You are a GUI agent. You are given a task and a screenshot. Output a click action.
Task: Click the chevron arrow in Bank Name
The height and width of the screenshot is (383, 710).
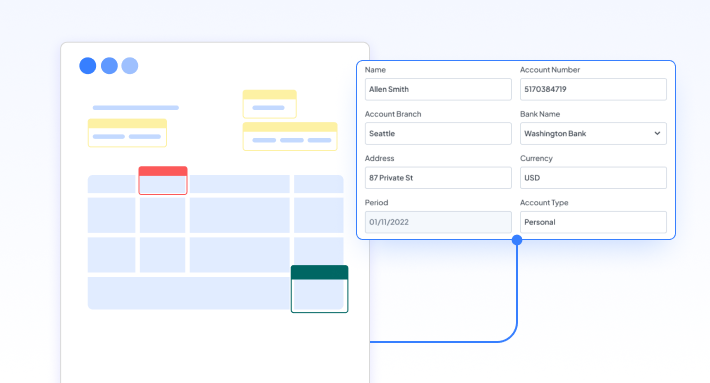(657, 134)
